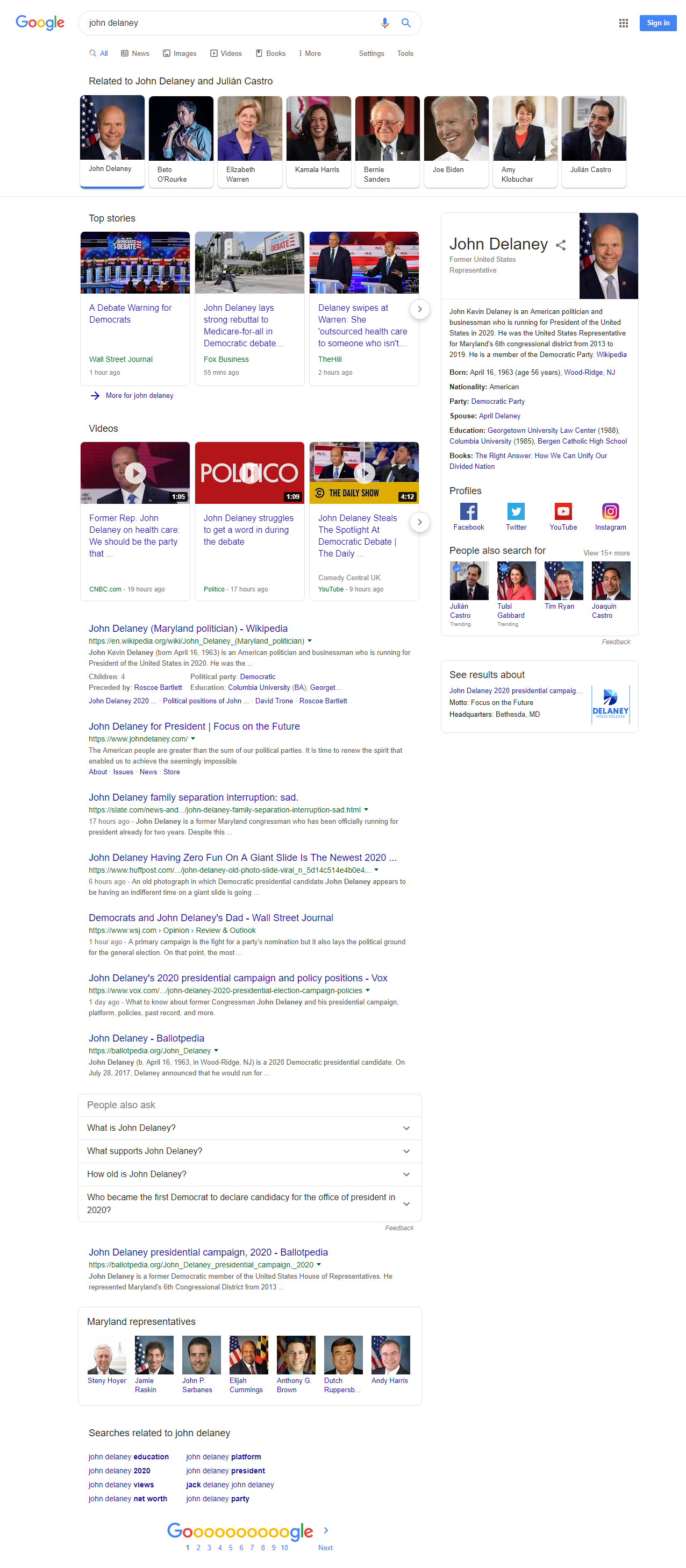Open the Facebook profile icon
Screen dimensions: 686x1568
(468, 511)
